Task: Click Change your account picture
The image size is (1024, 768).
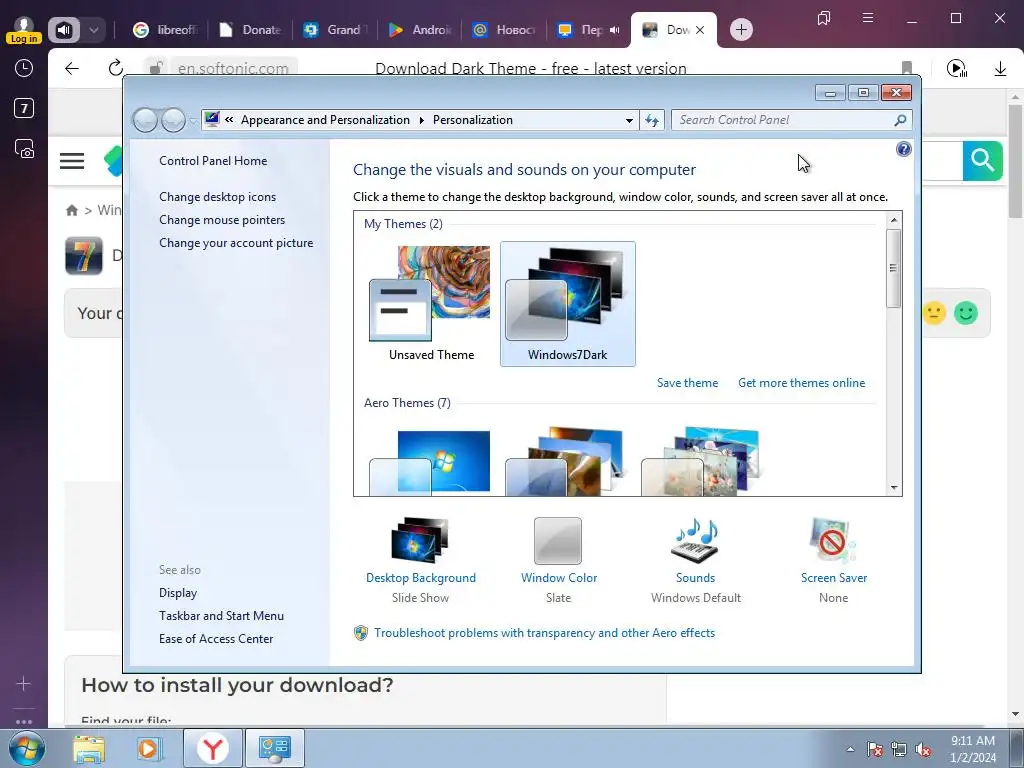Action: pyautogui.click(x=236, y=243)
